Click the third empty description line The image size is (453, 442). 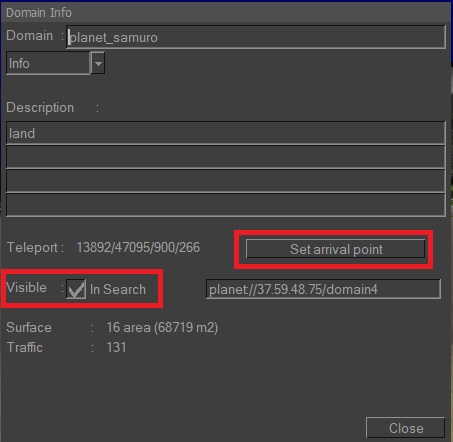226,181
